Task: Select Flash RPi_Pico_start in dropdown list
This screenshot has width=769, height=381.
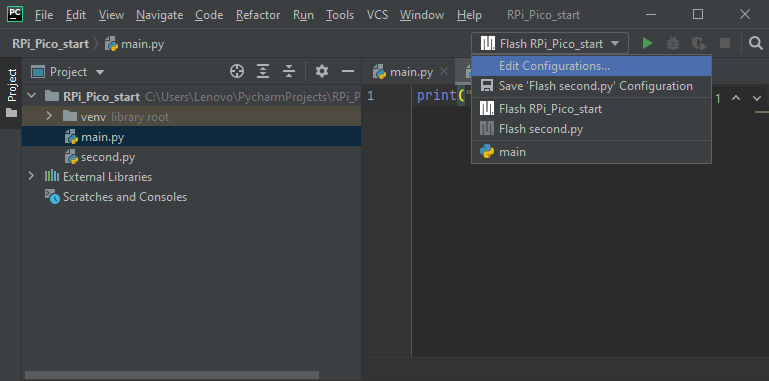Action: pos(591,109)
